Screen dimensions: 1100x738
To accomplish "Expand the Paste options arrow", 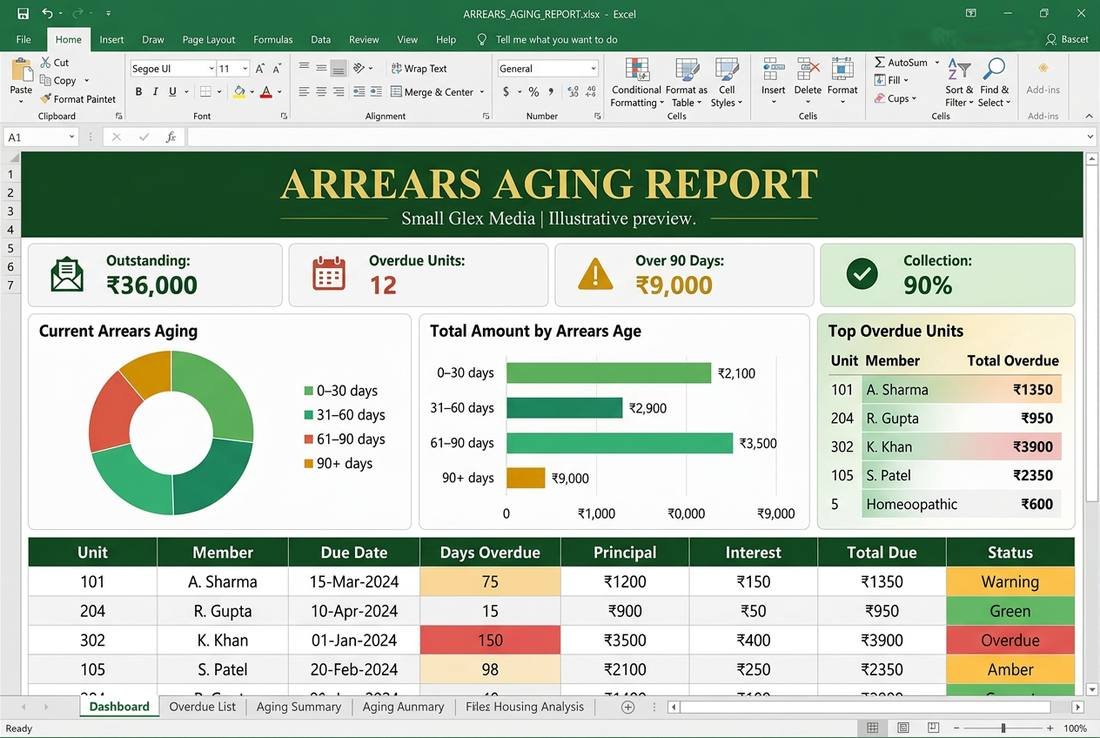I will click(21, 101).
